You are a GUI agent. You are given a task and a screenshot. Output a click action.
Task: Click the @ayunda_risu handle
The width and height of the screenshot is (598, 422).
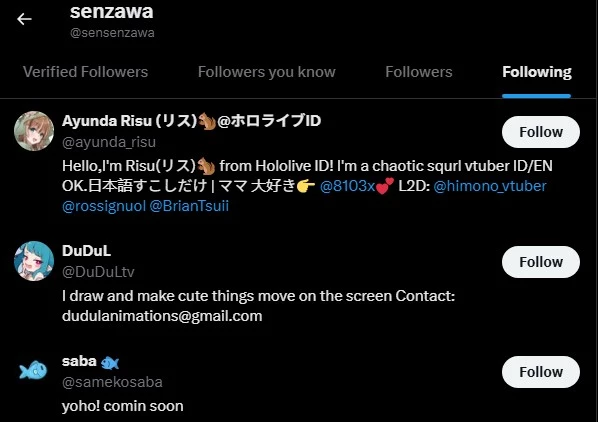click(x=109, y=142)
